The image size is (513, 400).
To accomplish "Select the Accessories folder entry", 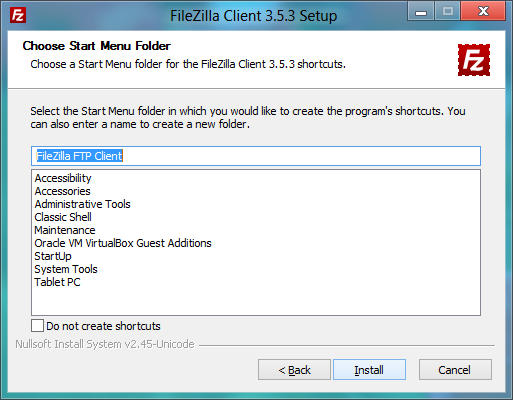I will [x=63, y=191].
